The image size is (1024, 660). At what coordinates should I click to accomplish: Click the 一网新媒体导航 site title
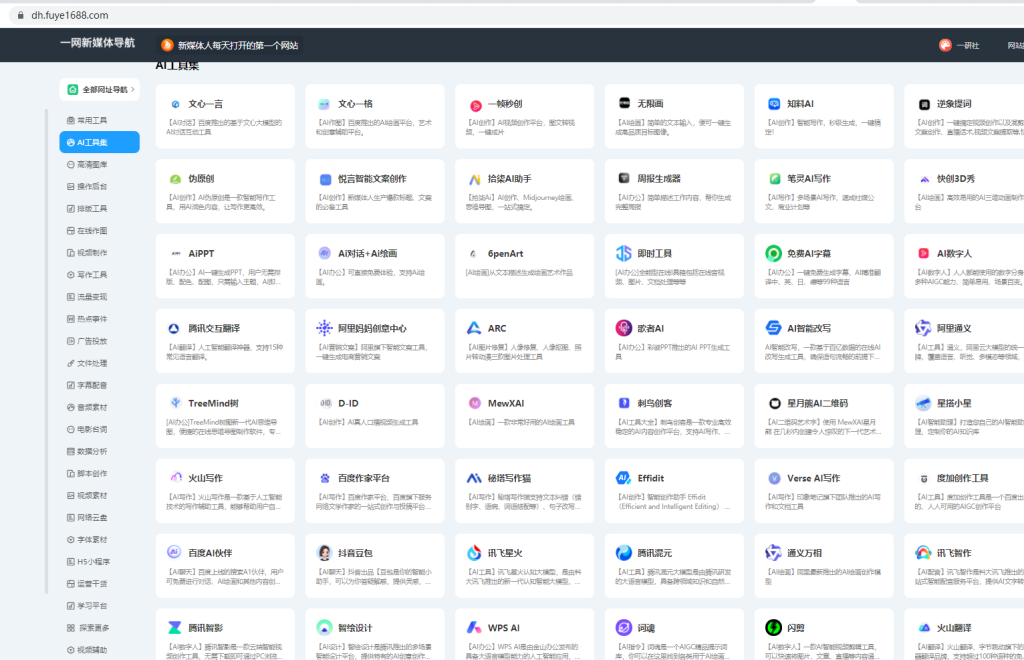(x=97, y=43)
